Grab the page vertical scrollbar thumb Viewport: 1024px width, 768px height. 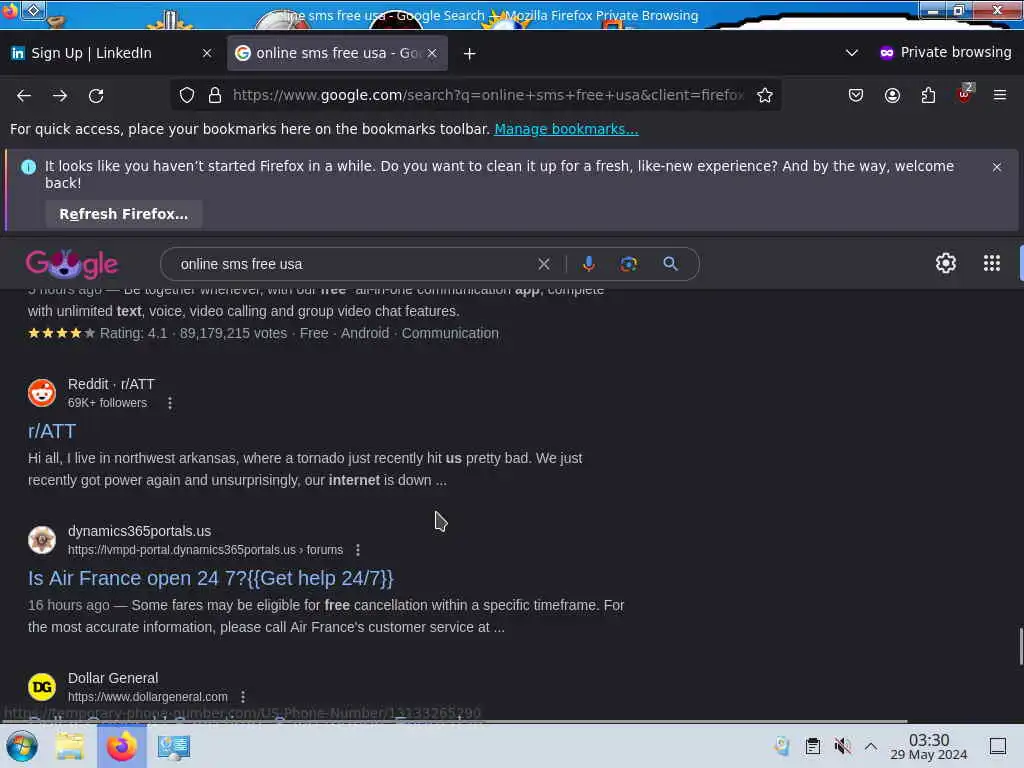[x=1021, y=647]
